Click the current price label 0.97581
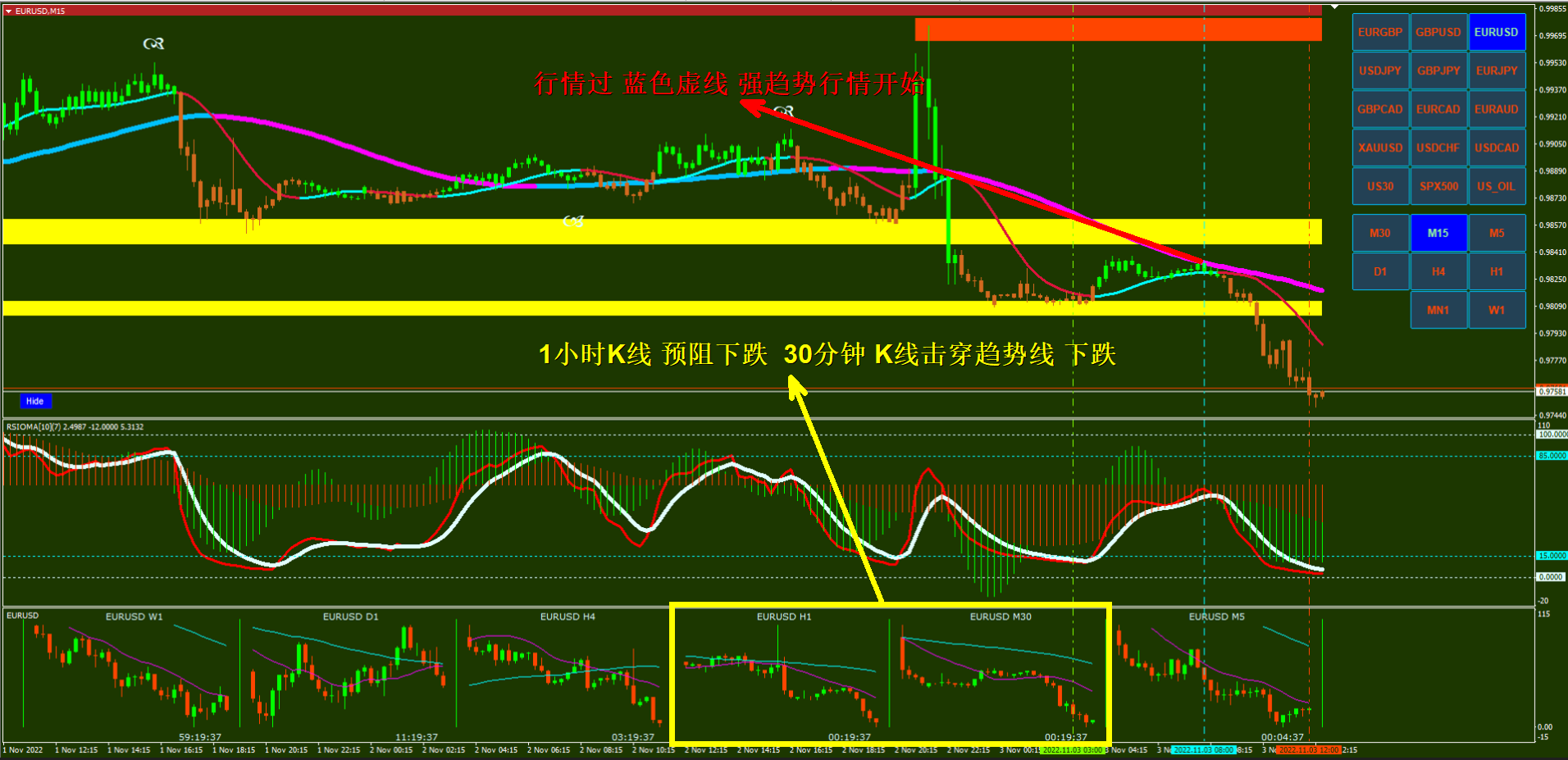The height and width of the screenshot is (760, 1568). [x=1552, y=391]
